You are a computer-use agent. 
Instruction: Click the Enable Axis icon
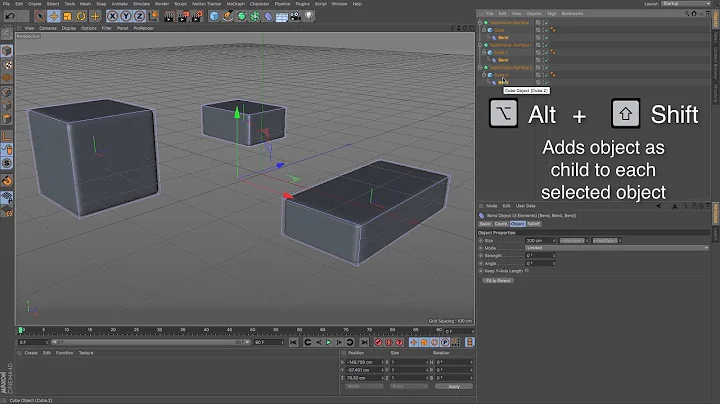[7, 136]
